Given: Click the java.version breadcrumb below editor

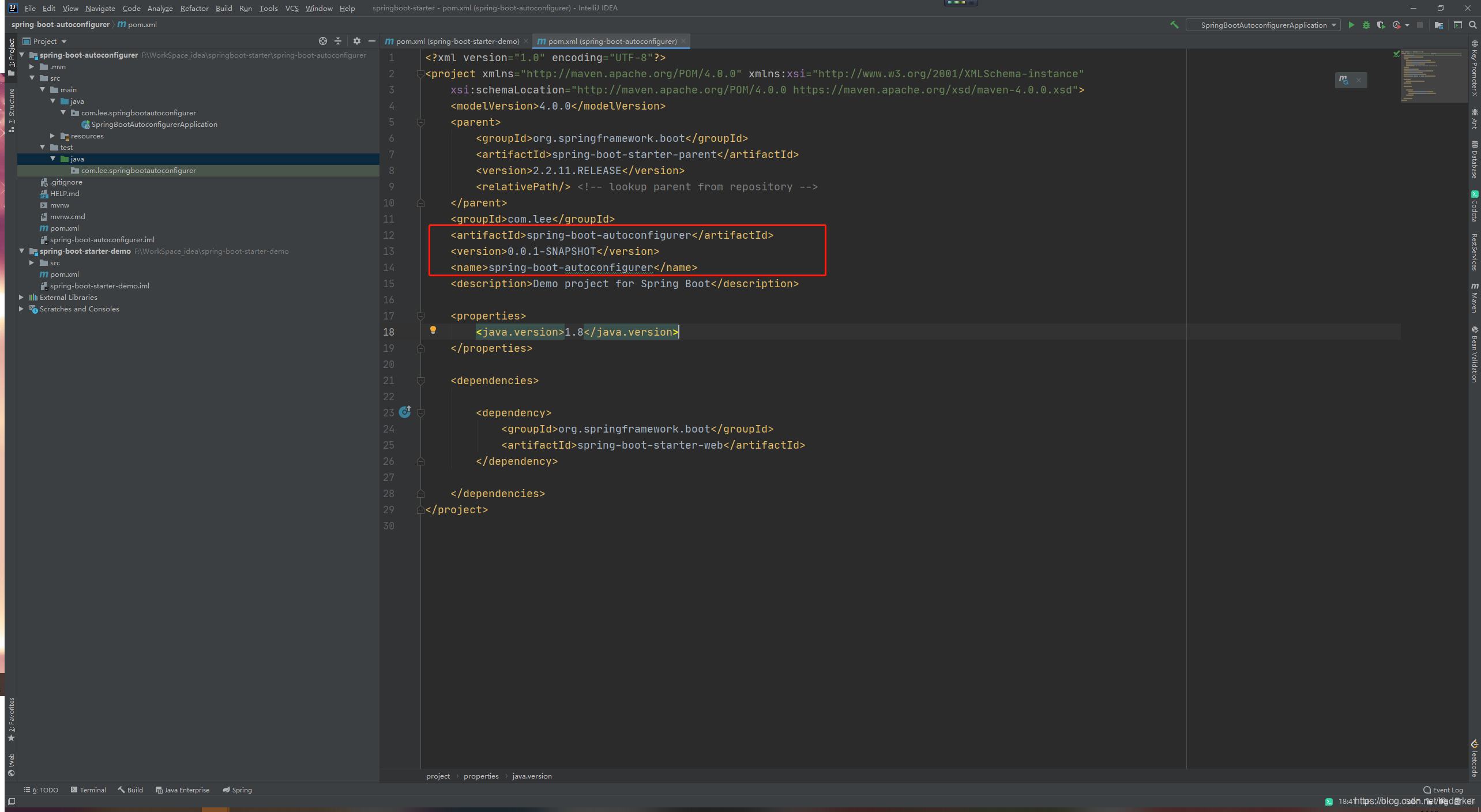Looking at the screenshot, I should (x=532, y=776).
